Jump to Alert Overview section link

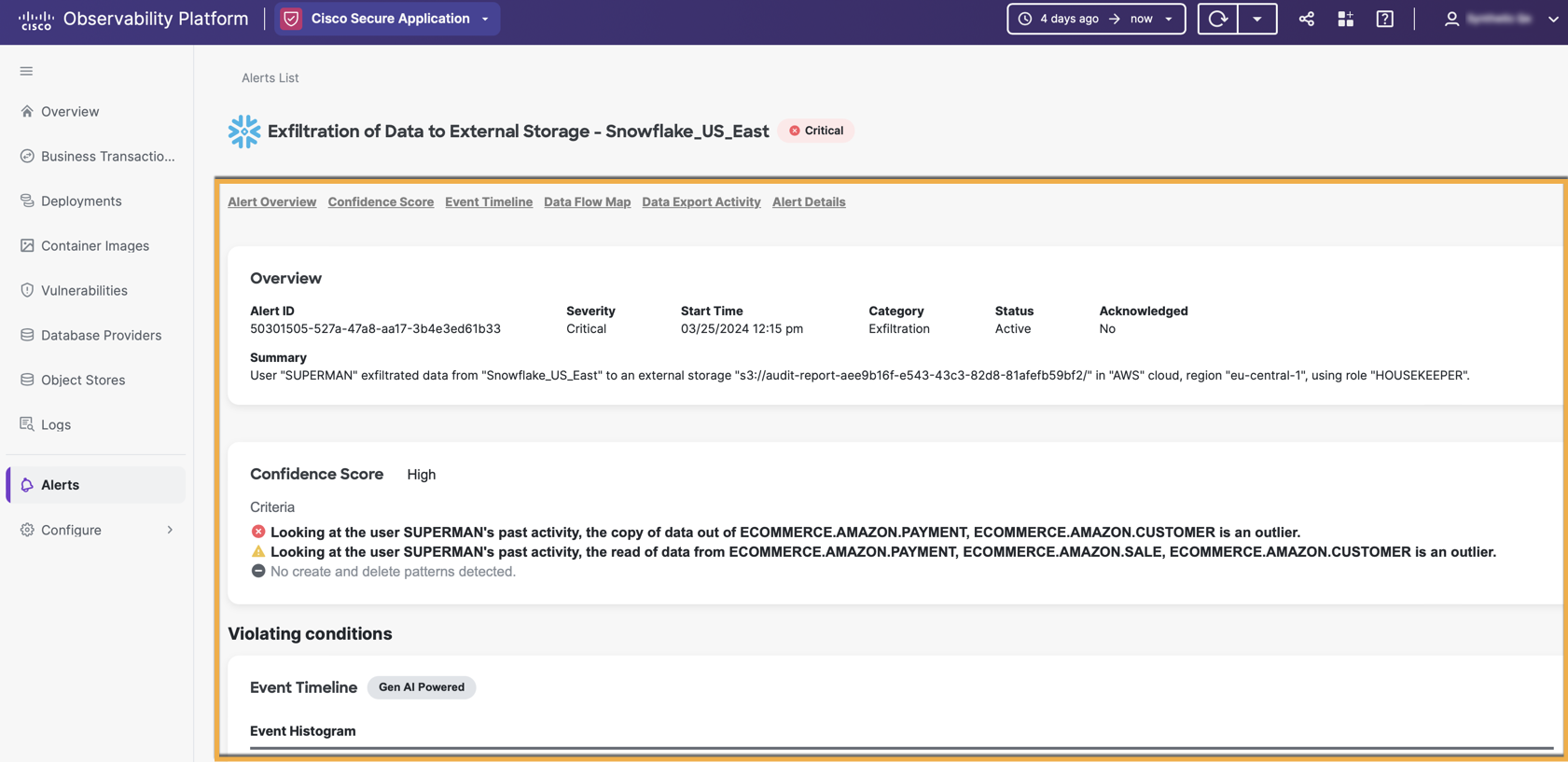point(272,201)
